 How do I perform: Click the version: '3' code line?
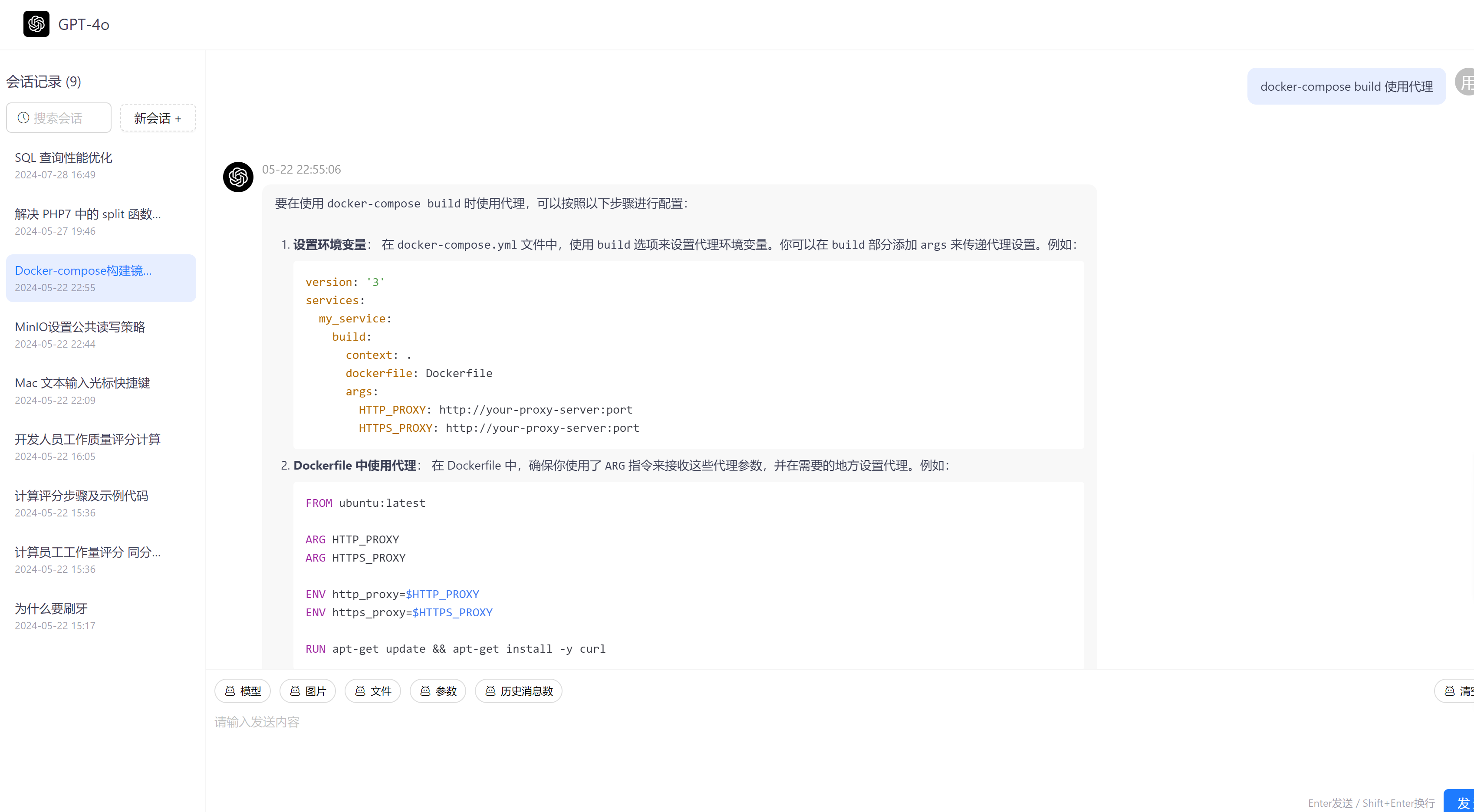(345, 282)
